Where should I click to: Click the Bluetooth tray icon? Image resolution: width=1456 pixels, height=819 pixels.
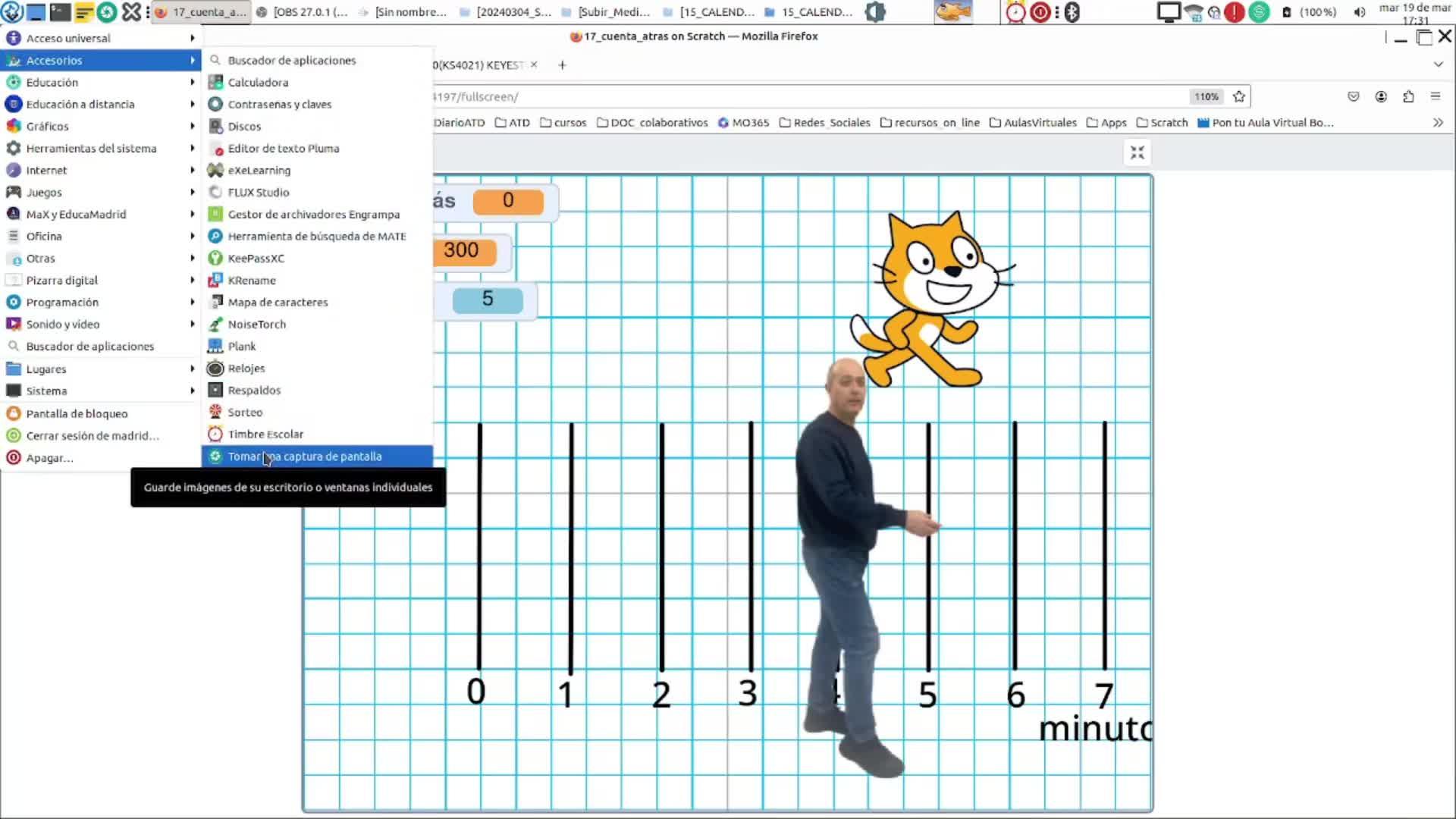[x=1072, y=12]
